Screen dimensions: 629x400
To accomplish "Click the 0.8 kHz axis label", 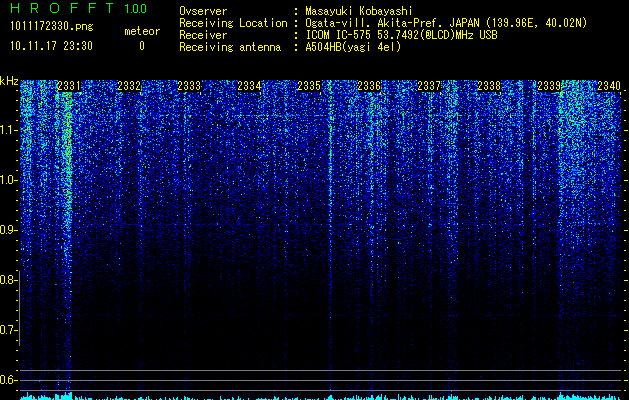I will 8,280.
